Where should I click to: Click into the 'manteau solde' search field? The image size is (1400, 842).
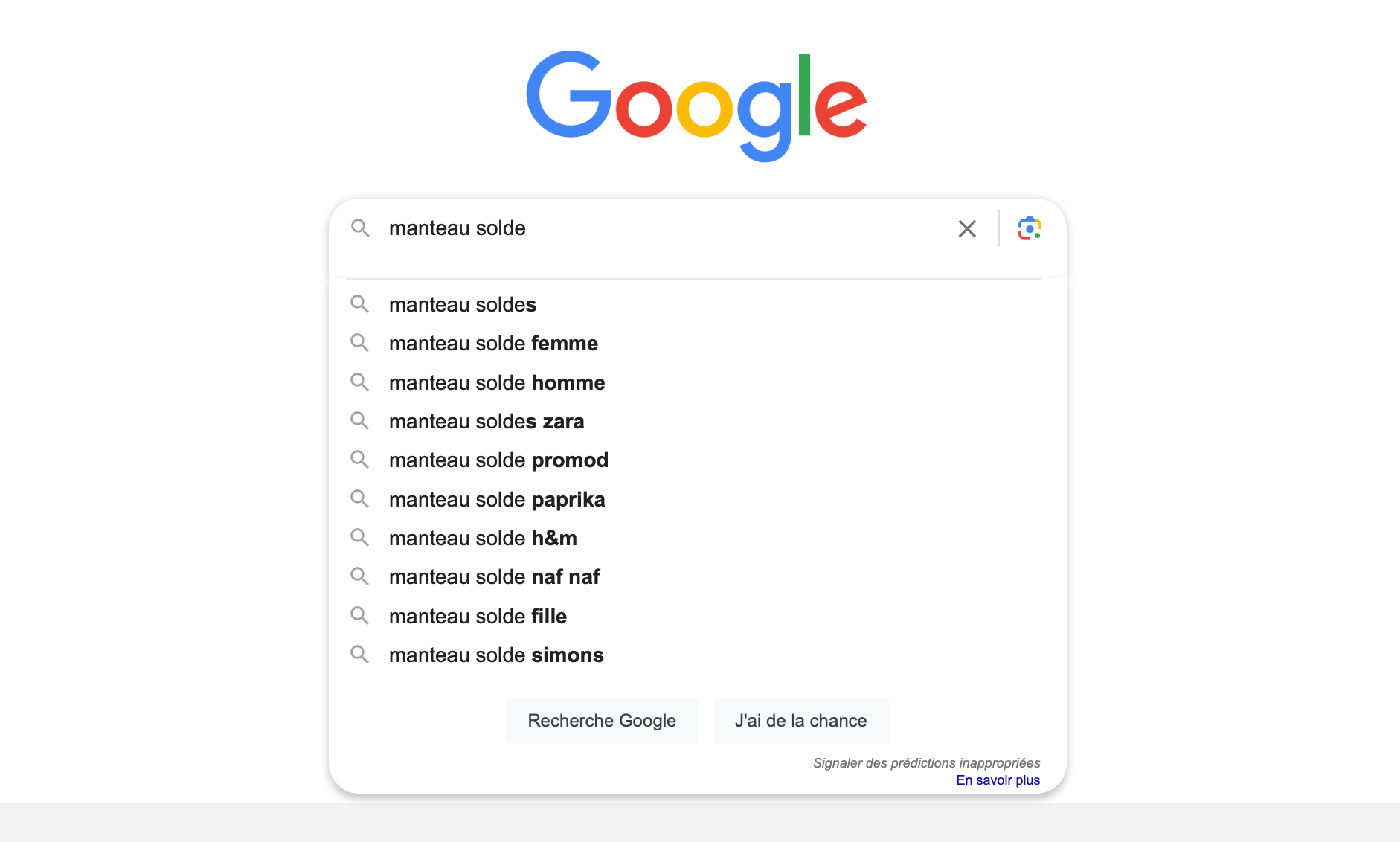662,228
